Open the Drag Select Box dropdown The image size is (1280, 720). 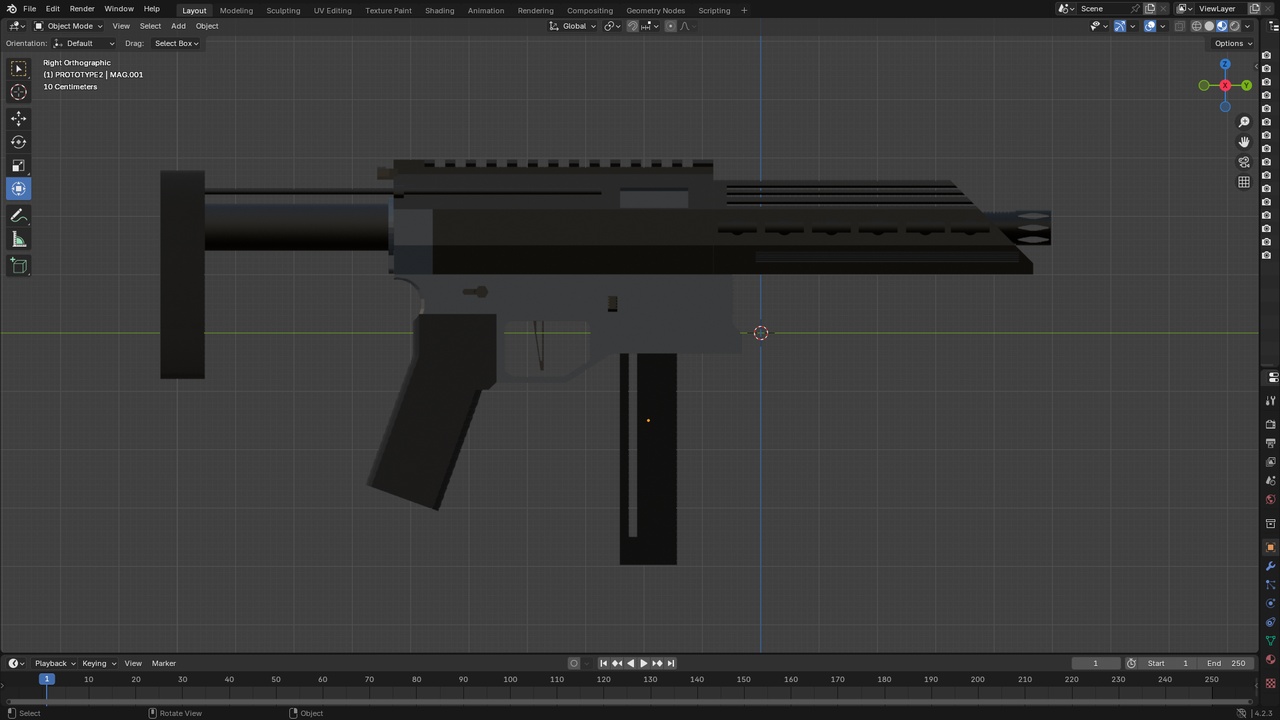176,43
